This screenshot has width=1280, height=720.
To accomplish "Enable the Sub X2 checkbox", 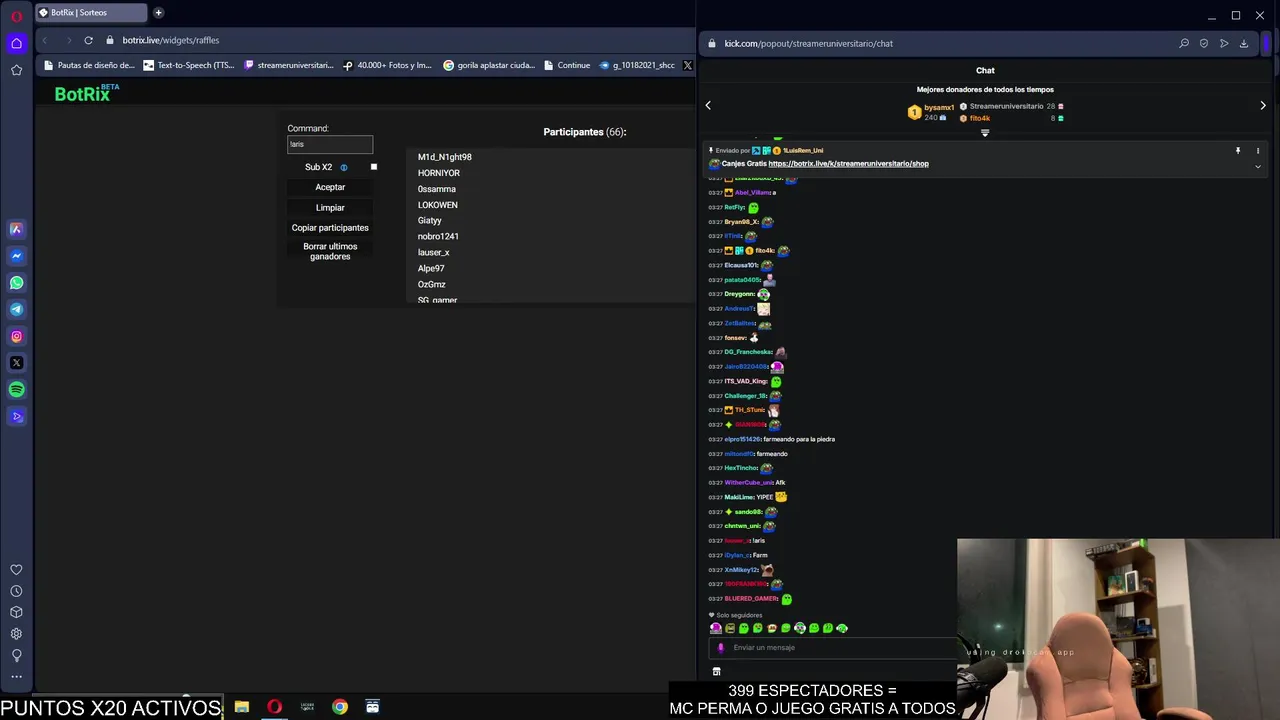I will pyautogui.click(x=374, y=167).
